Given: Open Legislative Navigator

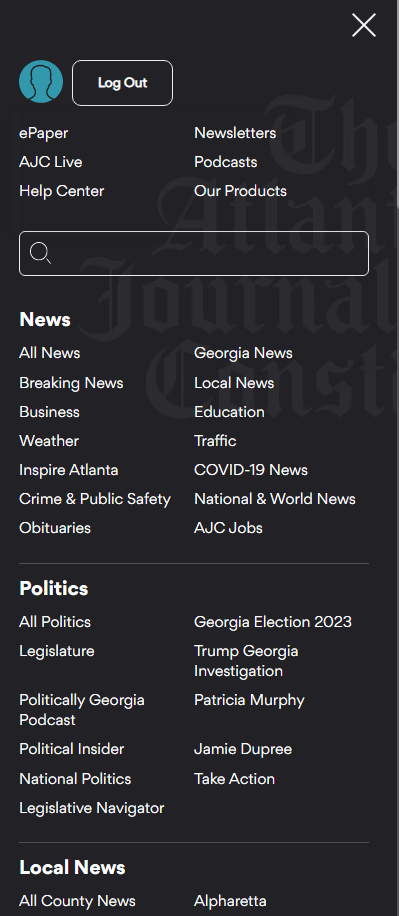Looking at the screenshot, I should 92,809.
